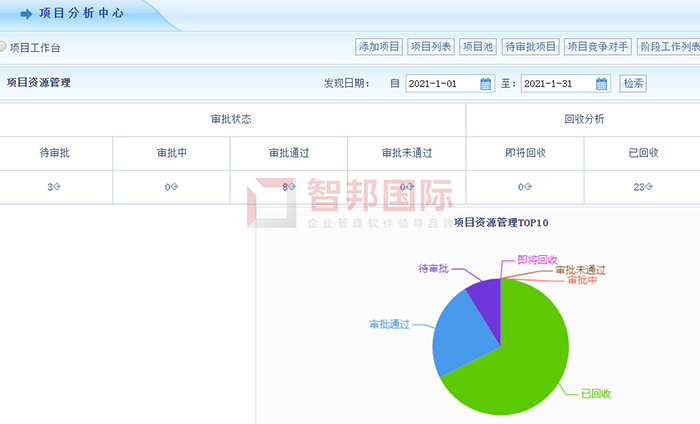Go to 项目池
This screenshot has width=700, height=424.
pyautogui.click(x=478, y=47)
